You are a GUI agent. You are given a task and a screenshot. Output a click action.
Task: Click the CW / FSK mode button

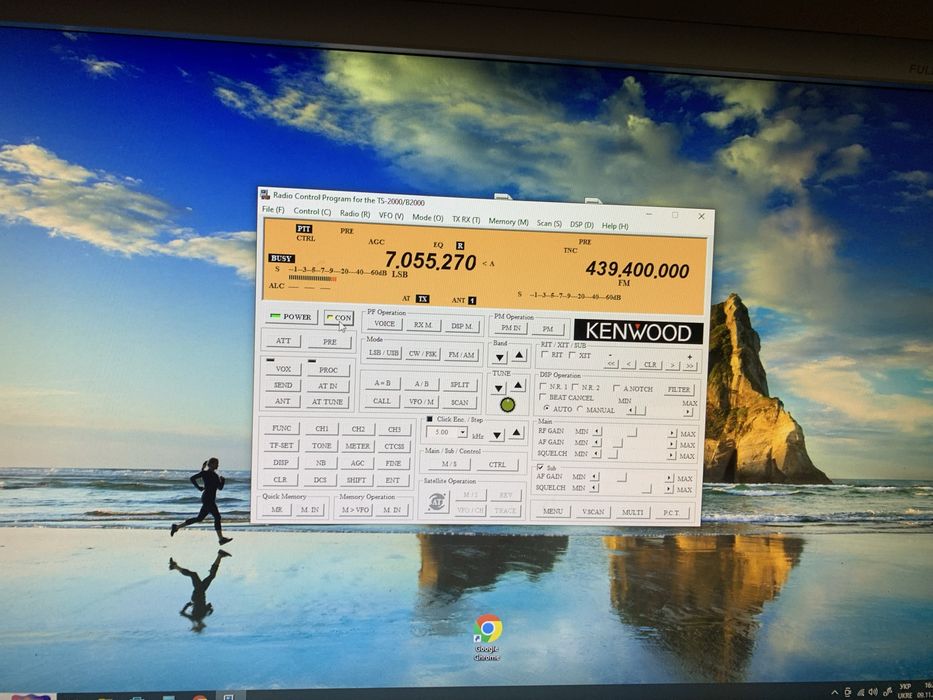coord(423,354)
